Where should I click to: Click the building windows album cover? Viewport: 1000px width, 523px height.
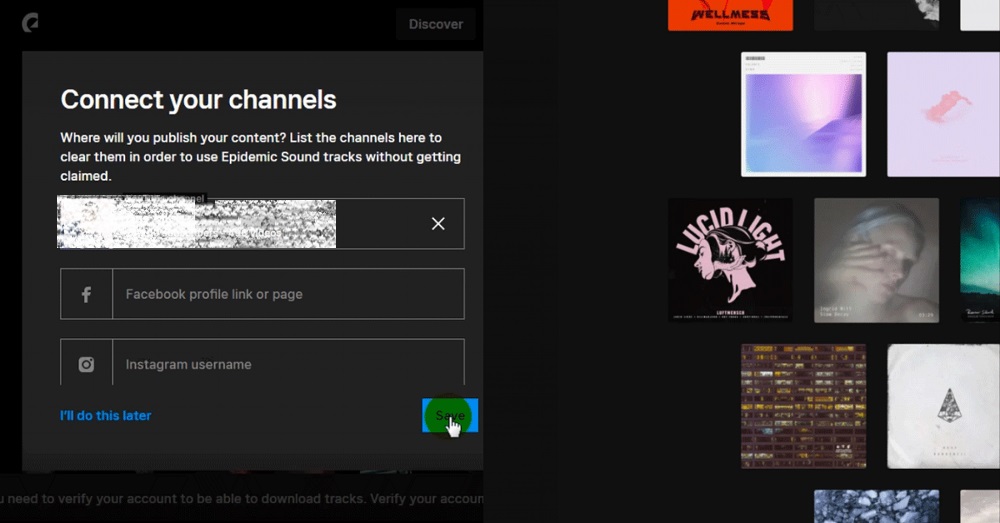pyautogui.click(x=803, y=406)
